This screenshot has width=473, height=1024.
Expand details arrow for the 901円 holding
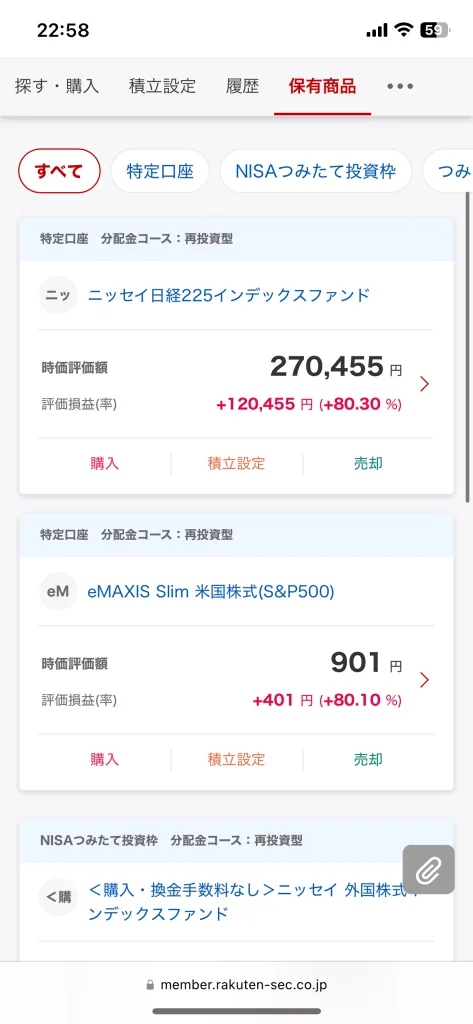(x=425, y=680)
